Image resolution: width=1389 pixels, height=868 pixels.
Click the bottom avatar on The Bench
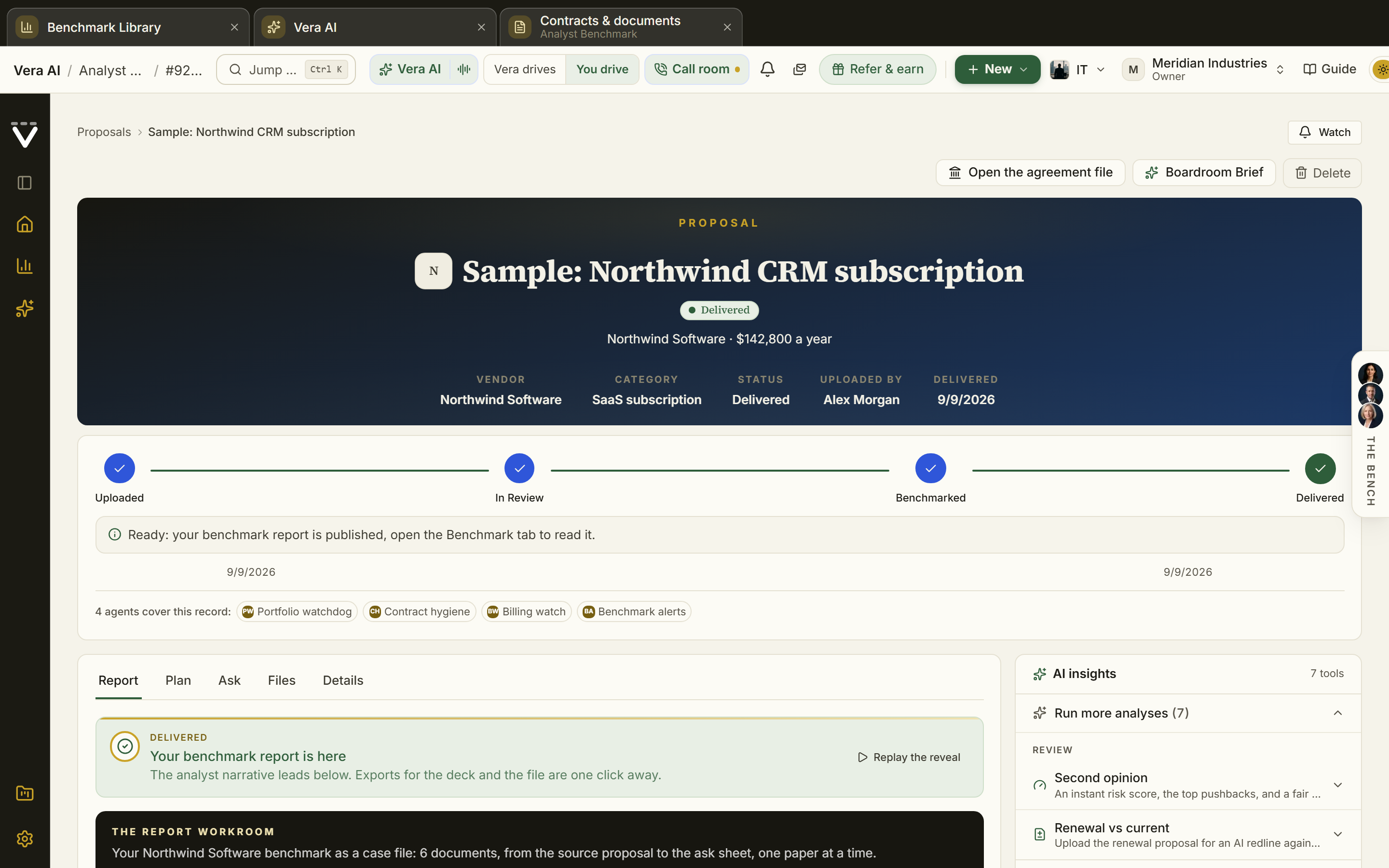tap(1370, 416)
